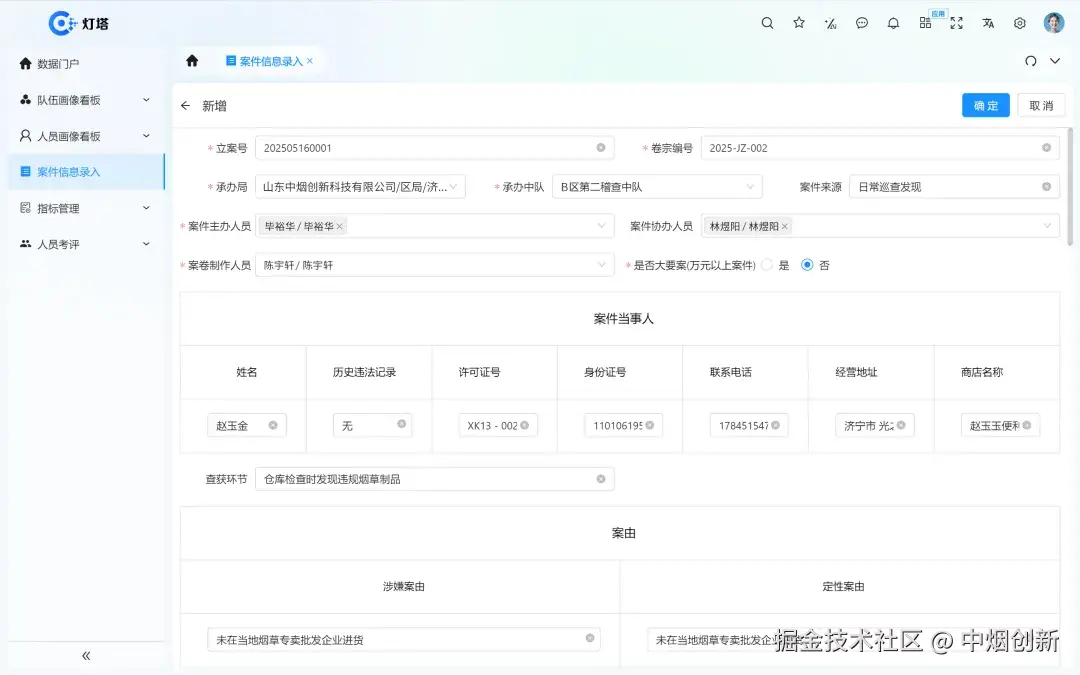
Task: Click the 应用 apps grid icon
Action: 925,22
